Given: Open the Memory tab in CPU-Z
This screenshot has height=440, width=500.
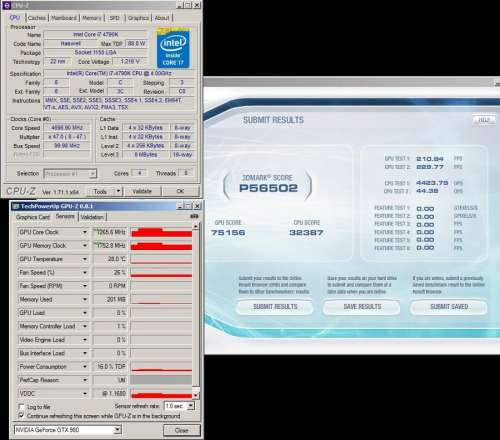Looking at the screenshot, I should 92,18.
